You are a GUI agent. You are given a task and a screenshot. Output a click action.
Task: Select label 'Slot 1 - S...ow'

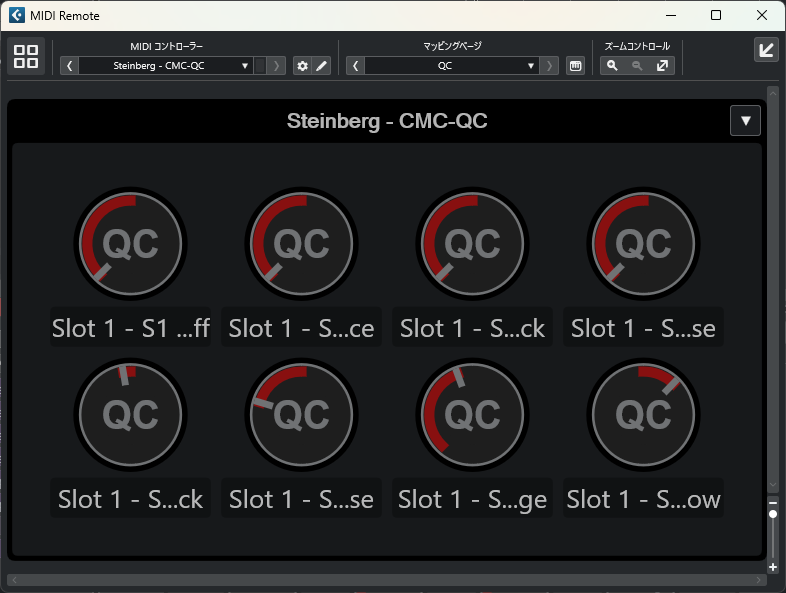click(643, 499)
